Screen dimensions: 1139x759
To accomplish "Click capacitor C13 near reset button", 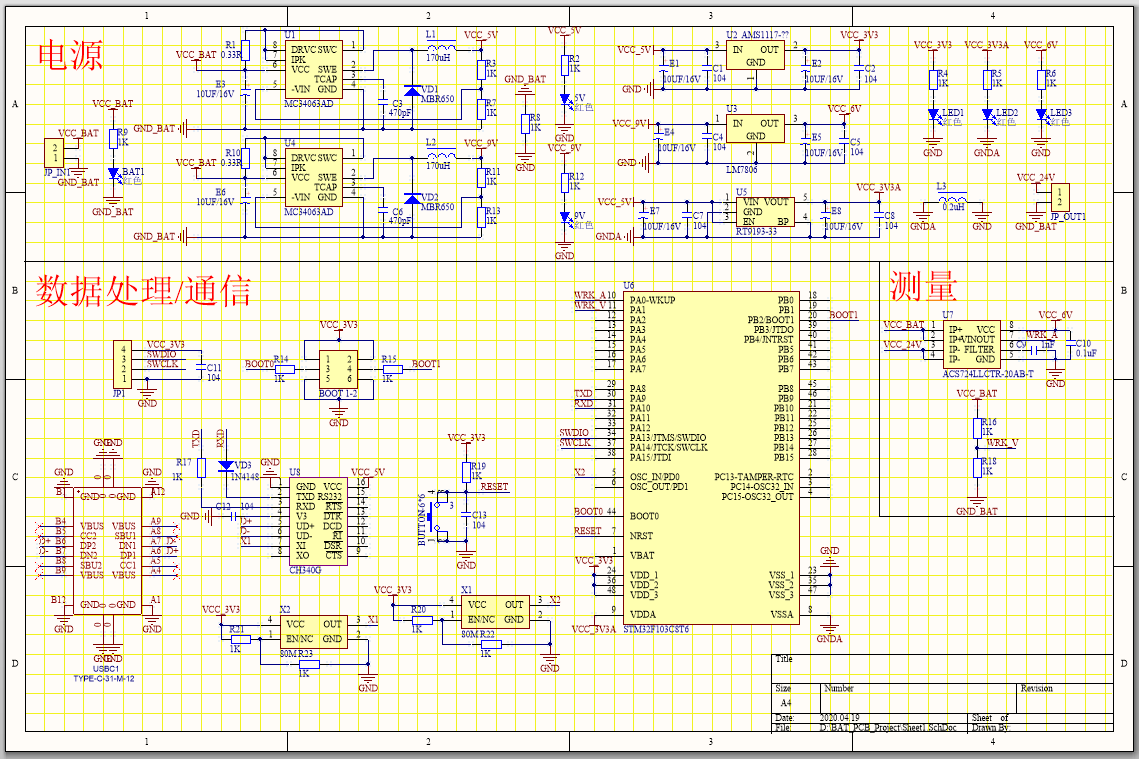I will tap(466, 516).
